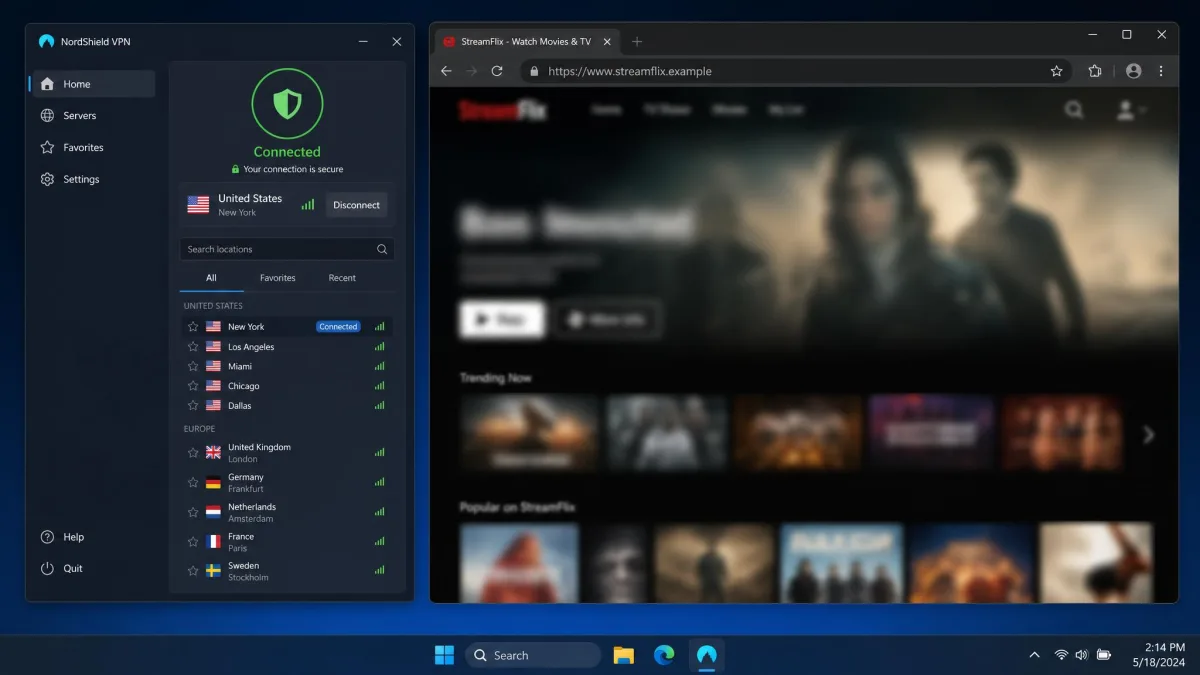This screenshot has height=675, width=1200.
Task: Switch to the Favorites locations tab
Action: point(277,278)
